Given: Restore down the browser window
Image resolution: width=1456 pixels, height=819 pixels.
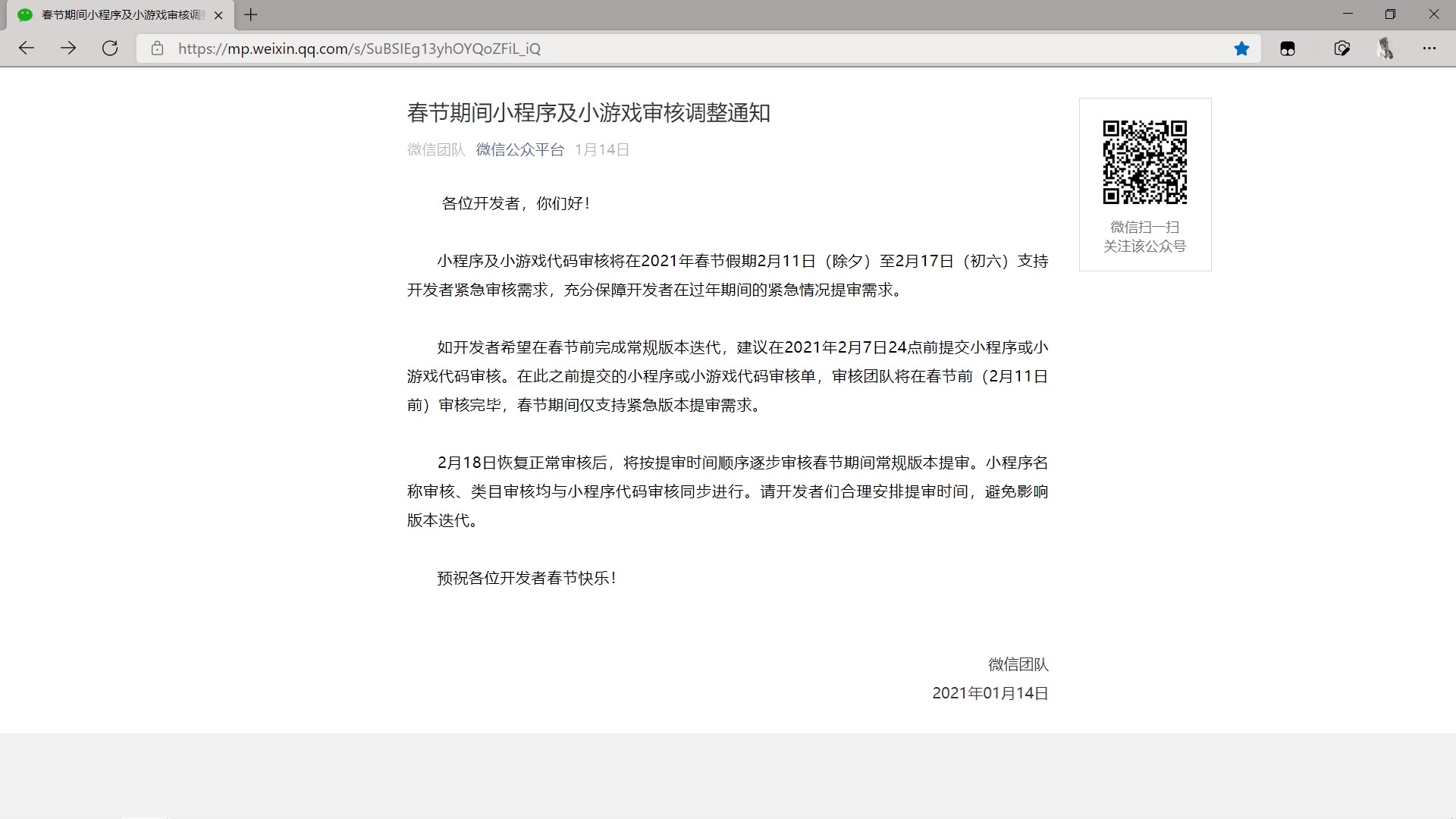Looking at the screenshot, I should point(1390,14).
